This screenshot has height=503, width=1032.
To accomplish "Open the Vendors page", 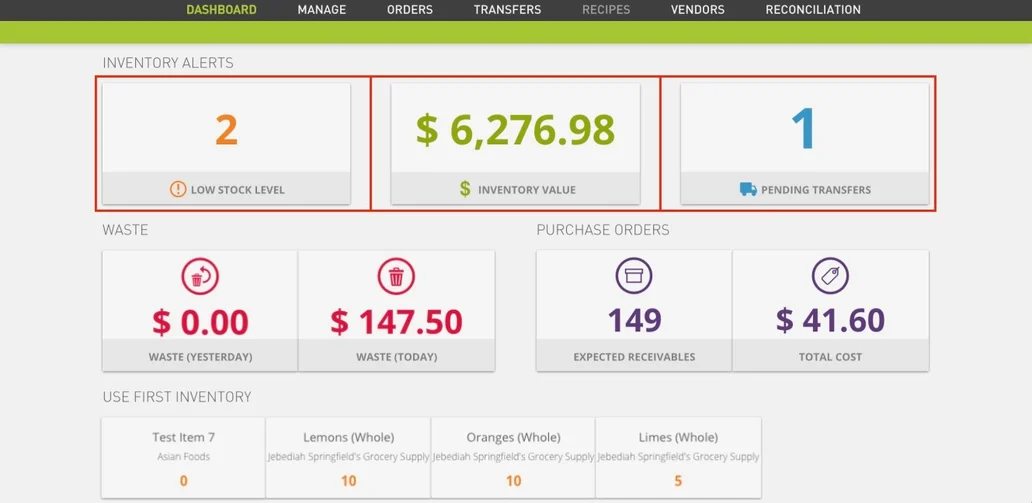I will tap(697, 10).
